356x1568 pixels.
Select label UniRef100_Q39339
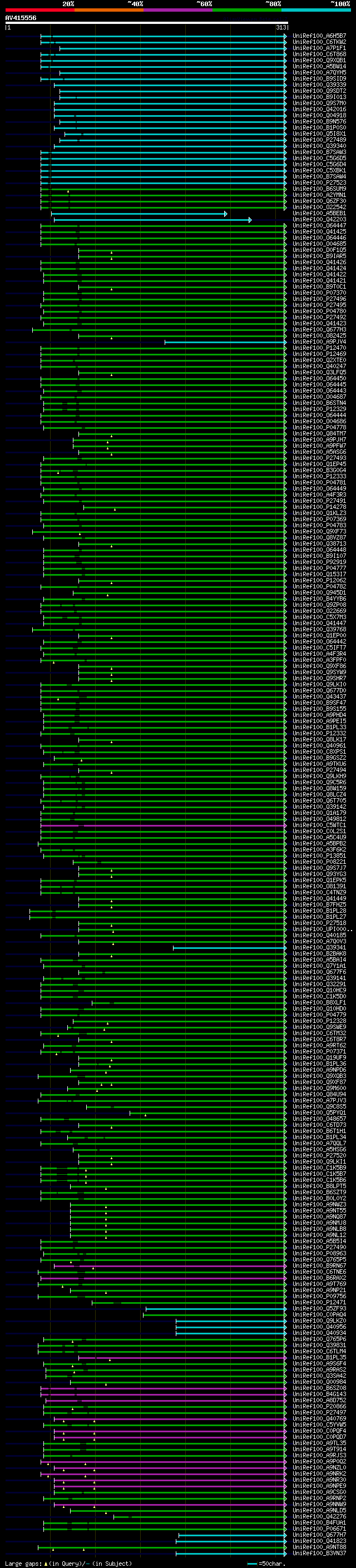click(319, 85)
